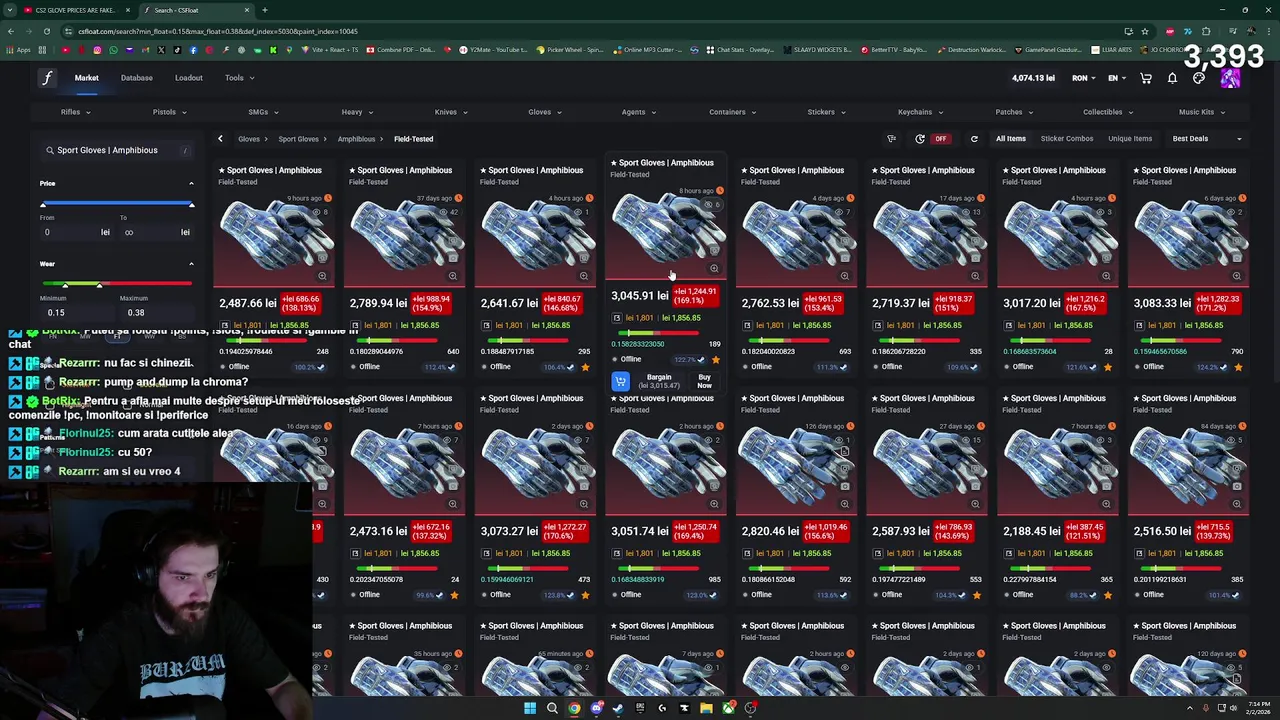
Task: Toggle favorite star on 2,587.93 lei listing
Action: click(976, 595)
